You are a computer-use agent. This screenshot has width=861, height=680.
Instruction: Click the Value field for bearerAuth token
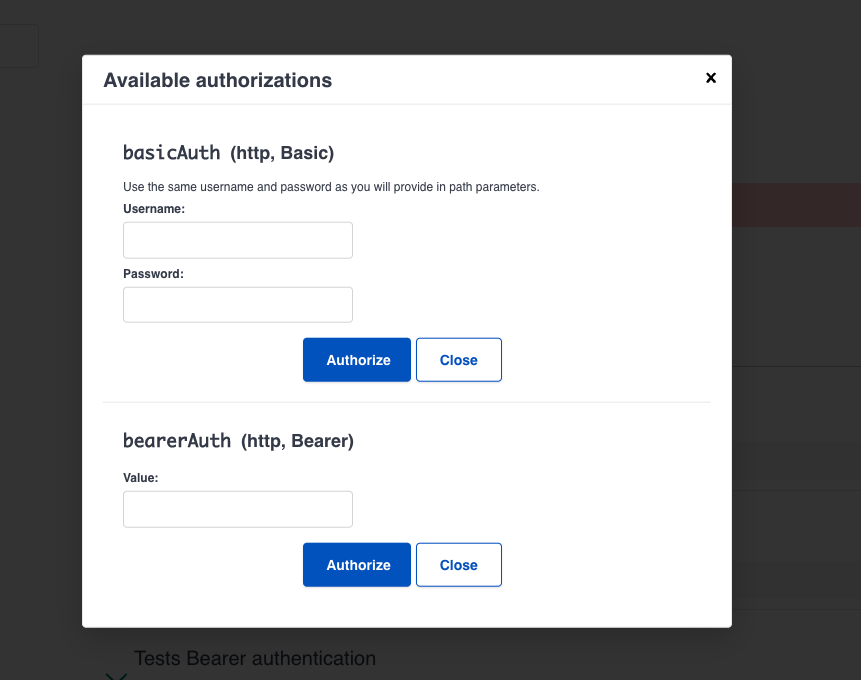pyautogui.click(x=237, y=509)
